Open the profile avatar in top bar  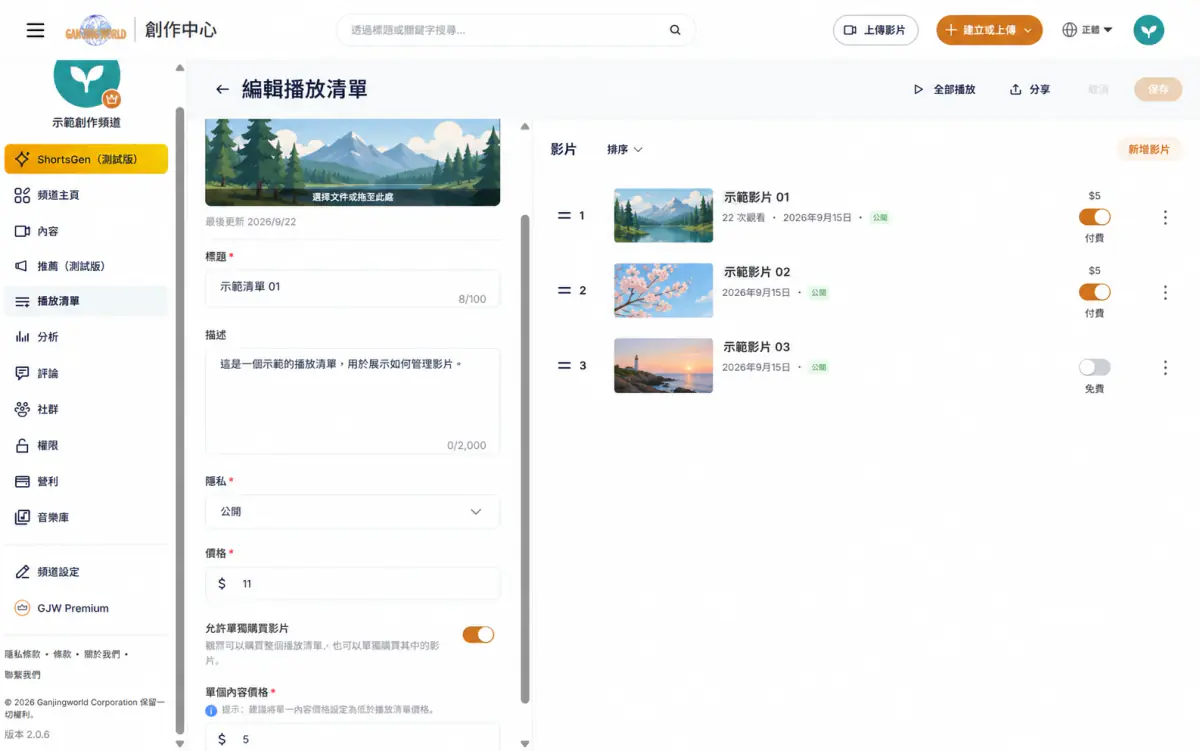pos(1148,30)
